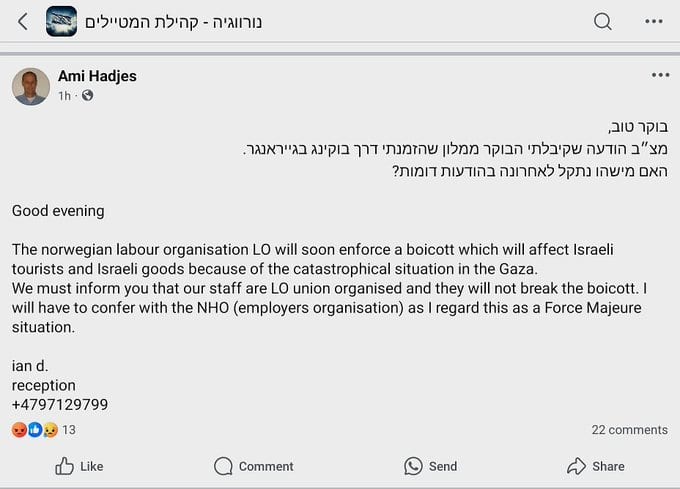View the 13 reactions count
Image resolution: width=680 pixels, height=489 pixels.
pos(69,430)
